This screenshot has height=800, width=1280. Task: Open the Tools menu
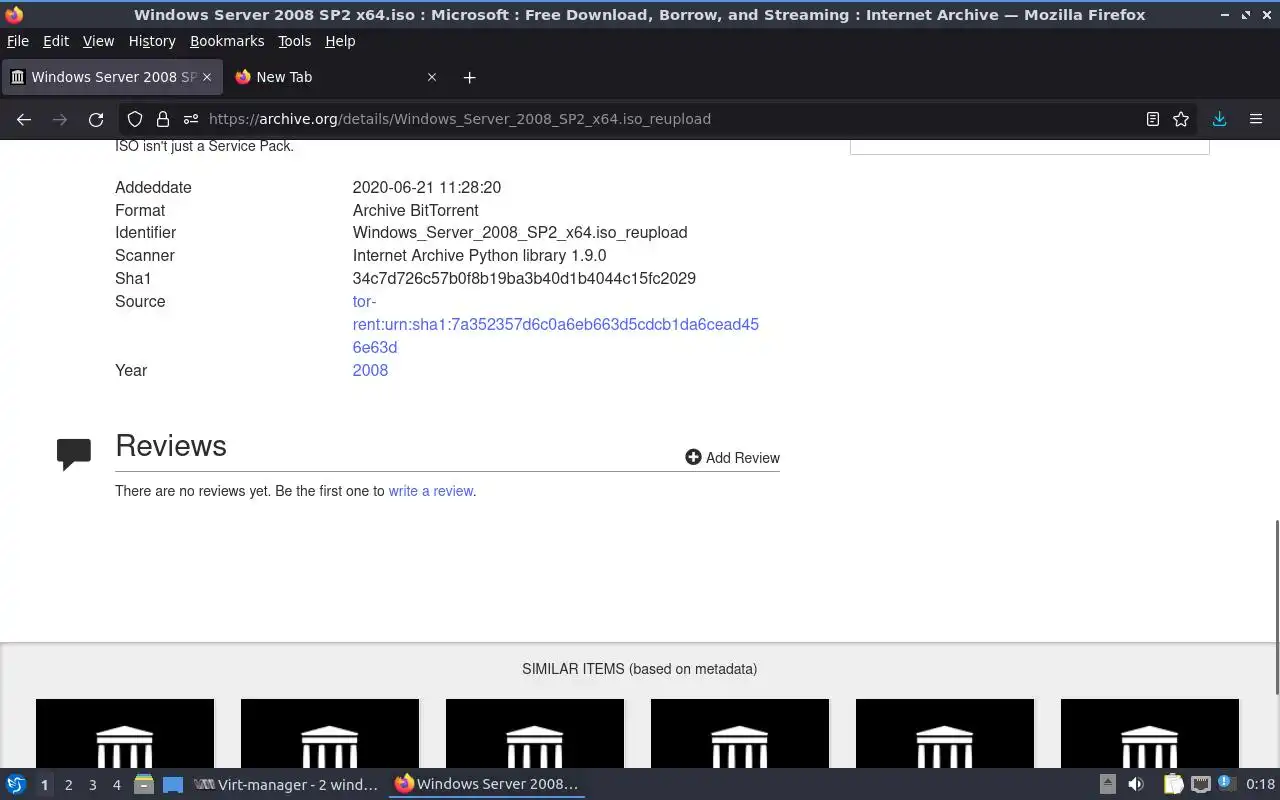(294, 41)
